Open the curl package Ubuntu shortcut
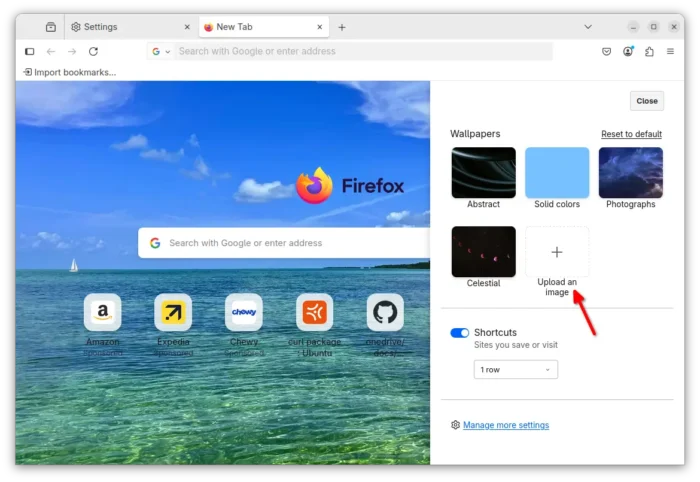Image resolution: width=700 pixels, height=482 pixels. tap(315, 312)
